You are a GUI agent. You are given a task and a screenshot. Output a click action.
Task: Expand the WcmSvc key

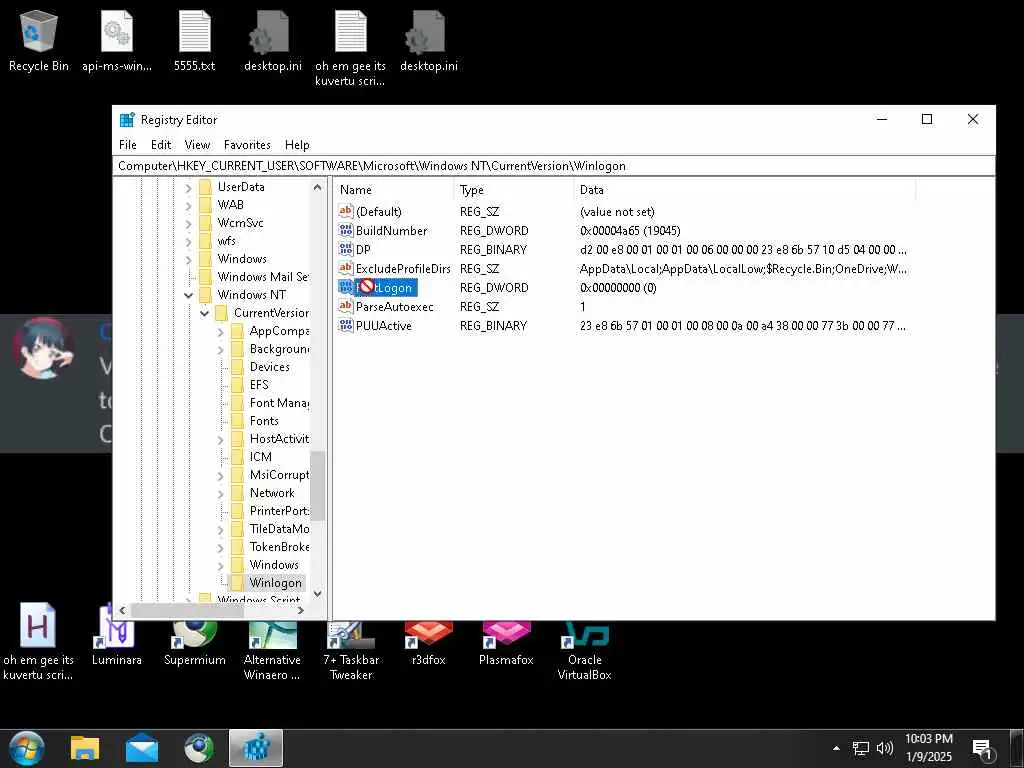(x=188, y=223)
